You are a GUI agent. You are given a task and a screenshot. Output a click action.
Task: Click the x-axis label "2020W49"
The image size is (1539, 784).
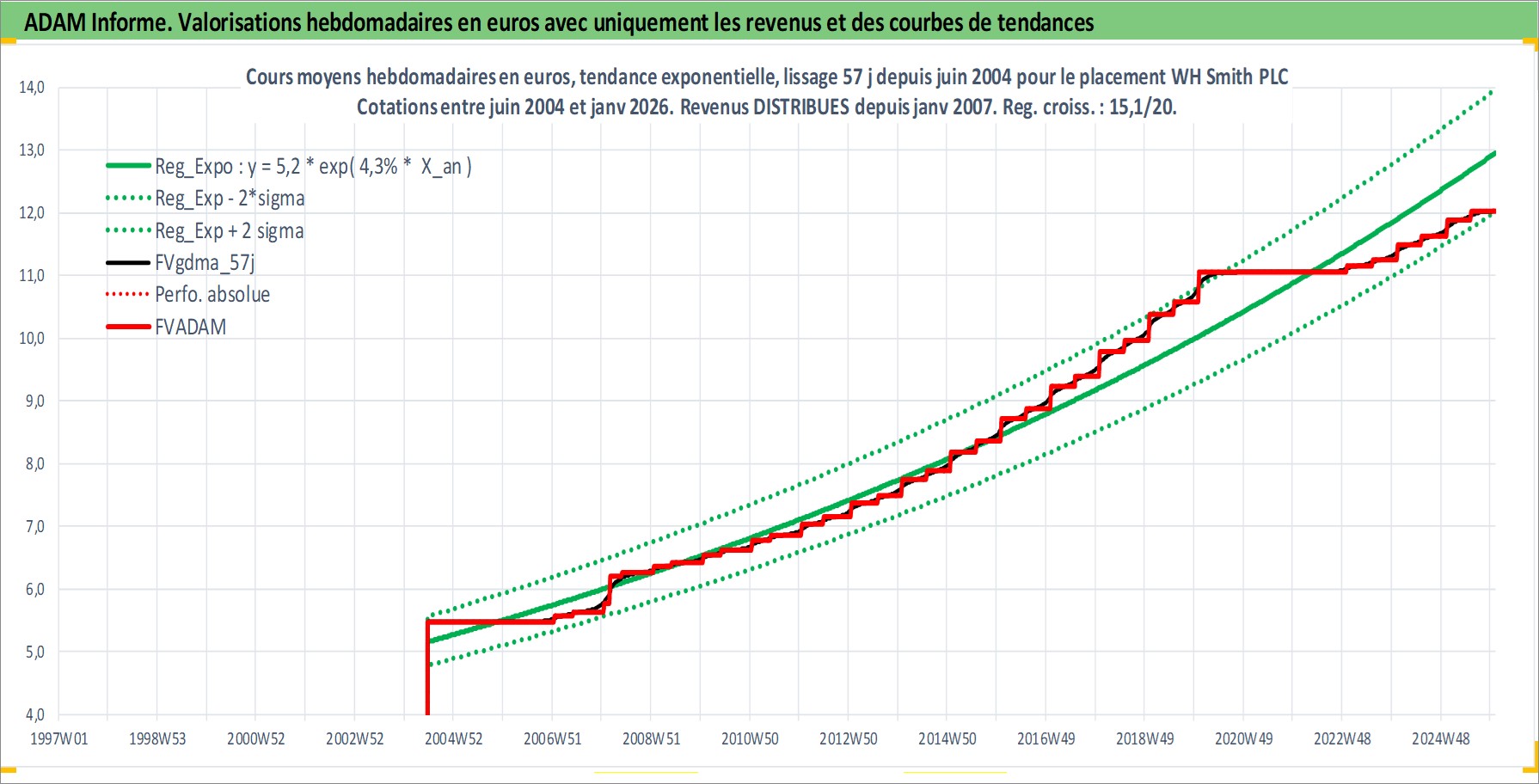pyautogui.click(x=1244, y=739)
